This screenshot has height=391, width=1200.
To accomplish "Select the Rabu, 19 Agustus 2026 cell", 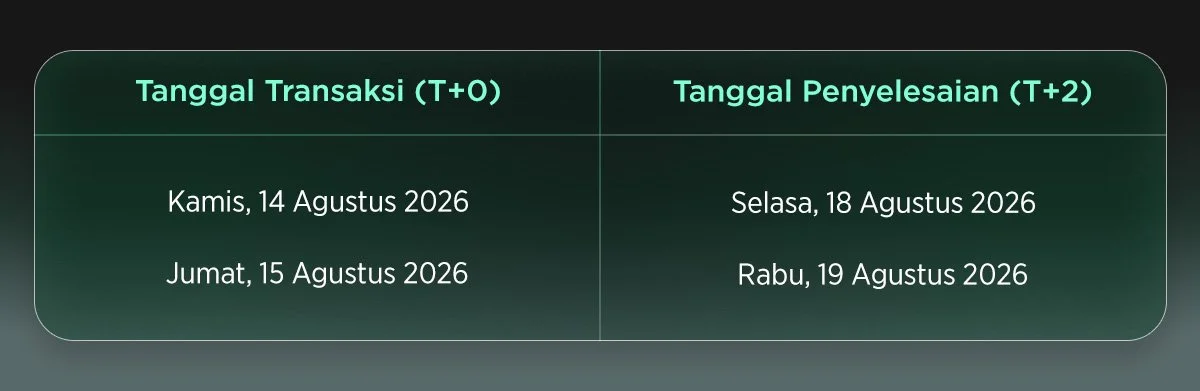I will (882, 274).
